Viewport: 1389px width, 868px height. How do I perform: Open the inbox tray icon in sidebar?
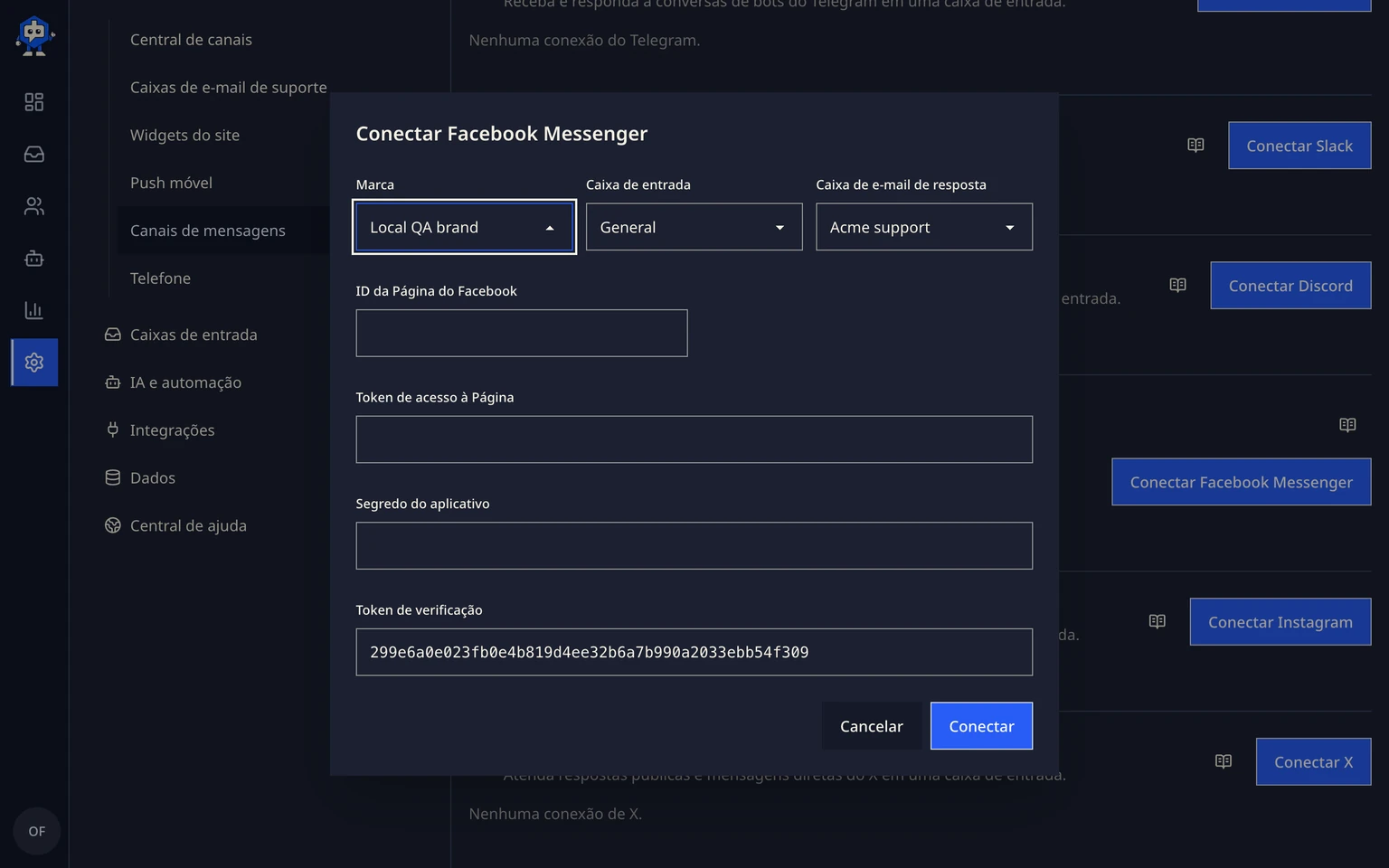[x=34, y=155]
